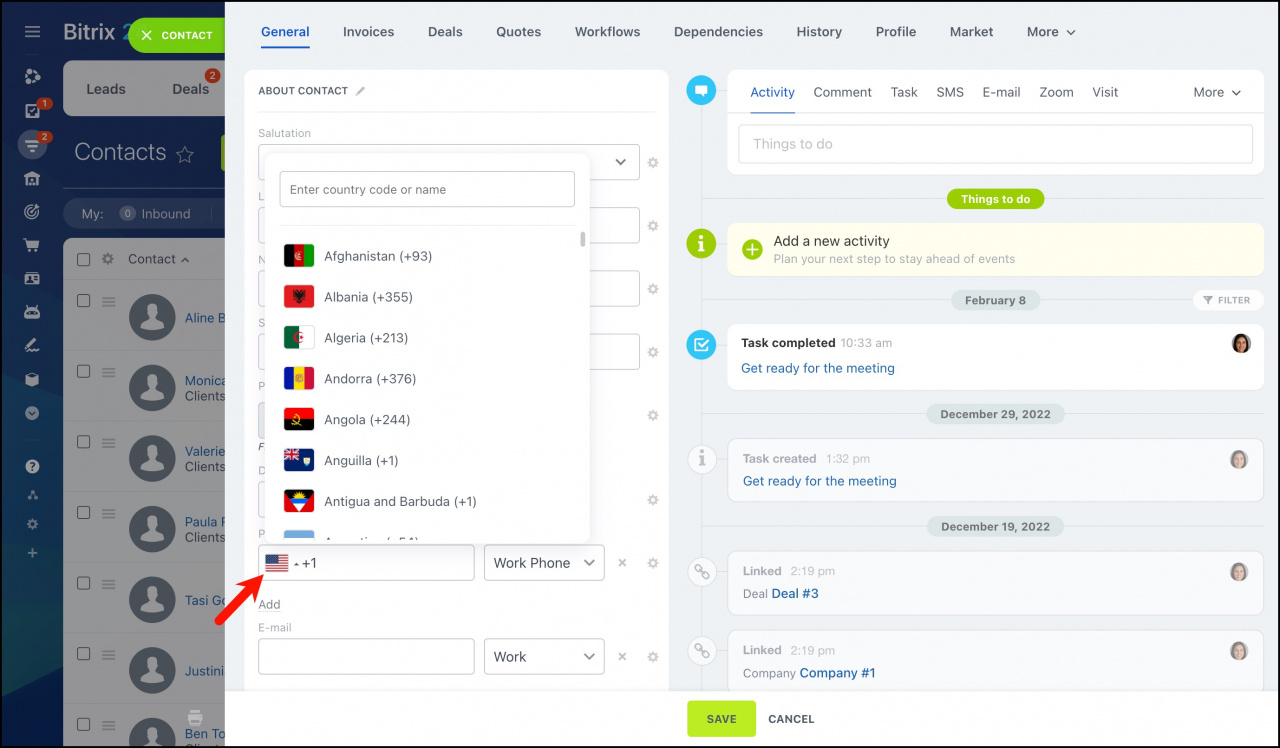Image resolution: width=1280 pixels, height=748 pixels.
Task: Click the country list scrollbar
Action: click(583, 240)
